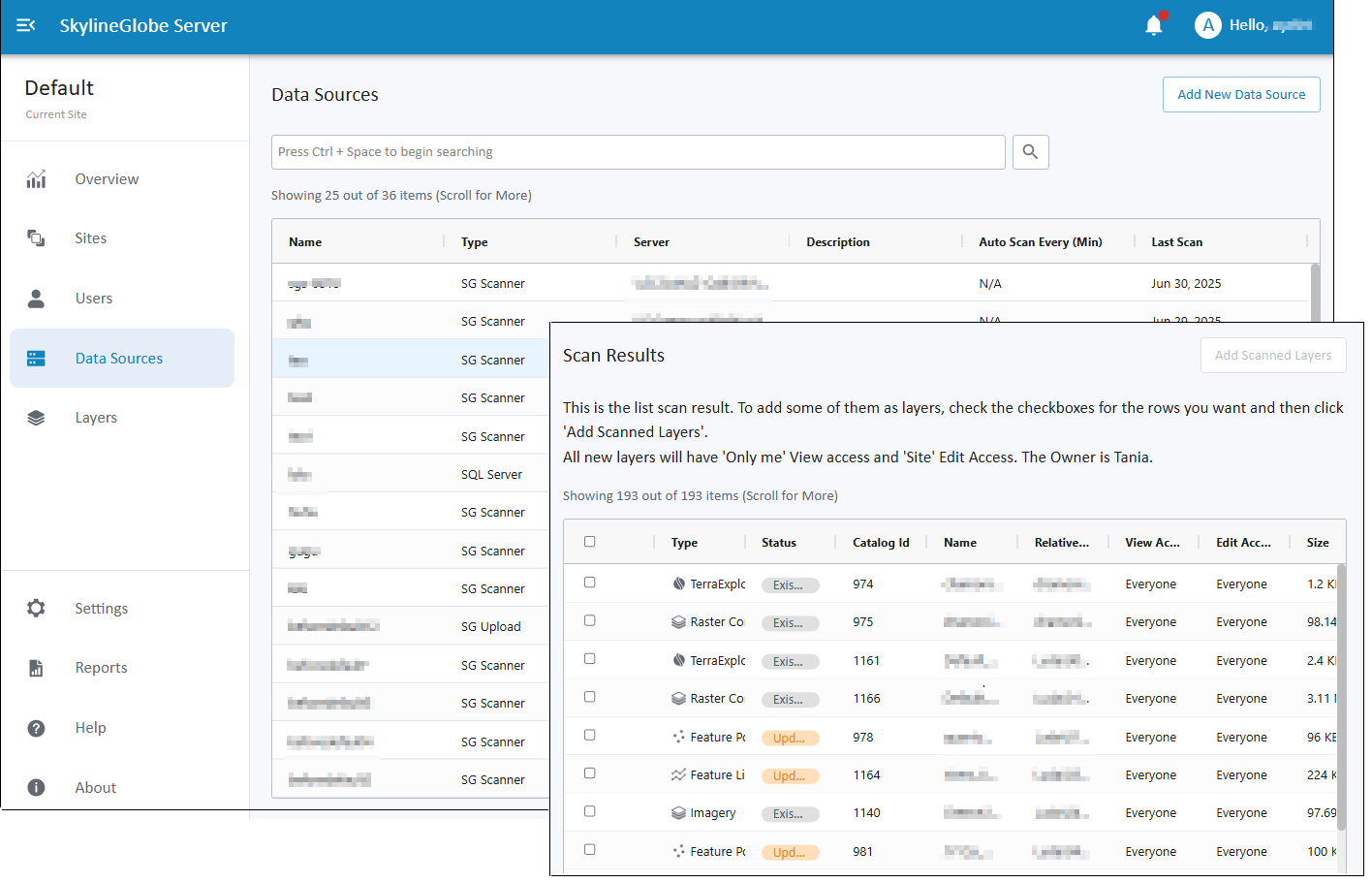Select Data Sources in the sidebar
The image size is (1372, 883).
point(122,359)
